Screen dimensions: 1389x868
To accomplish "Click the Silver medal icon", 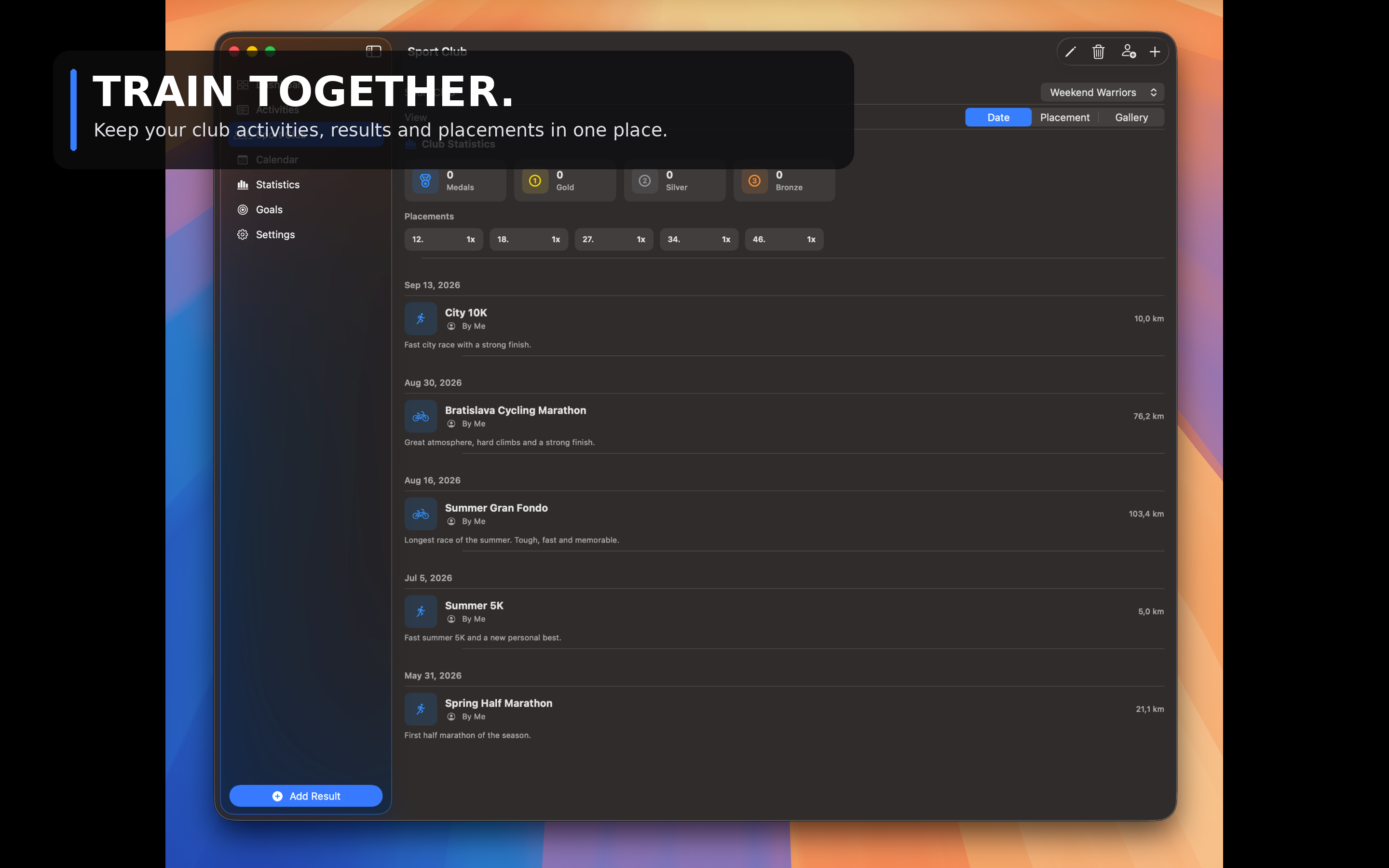I will [644, 181].
